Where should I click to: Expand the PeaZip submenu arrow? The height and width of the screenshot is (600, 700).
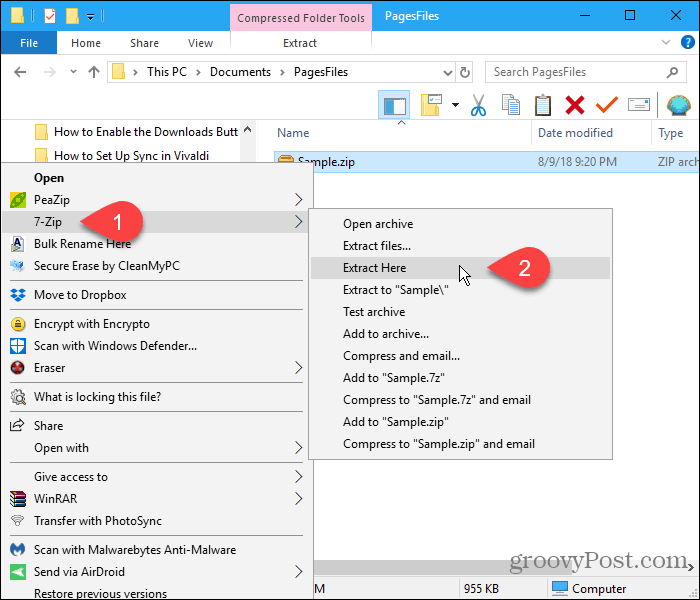click(299, 200)
